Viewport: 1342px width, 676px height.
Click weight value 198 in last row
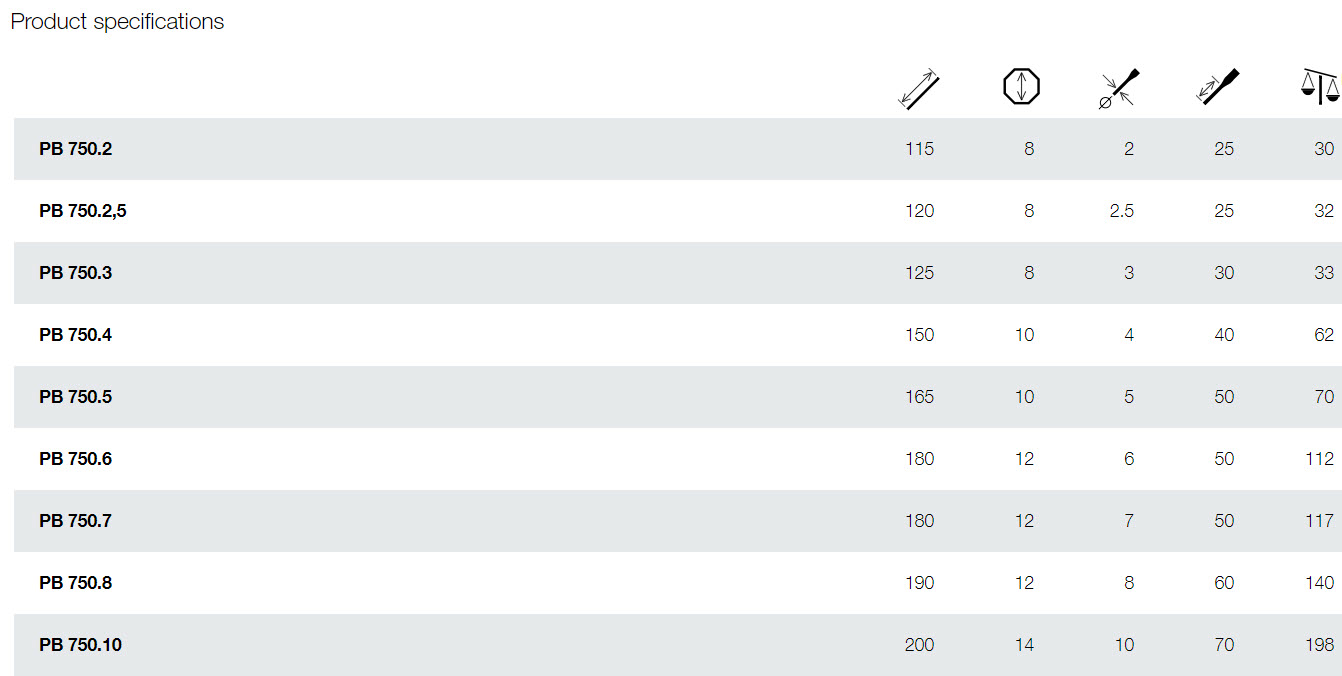(1319, 645)
